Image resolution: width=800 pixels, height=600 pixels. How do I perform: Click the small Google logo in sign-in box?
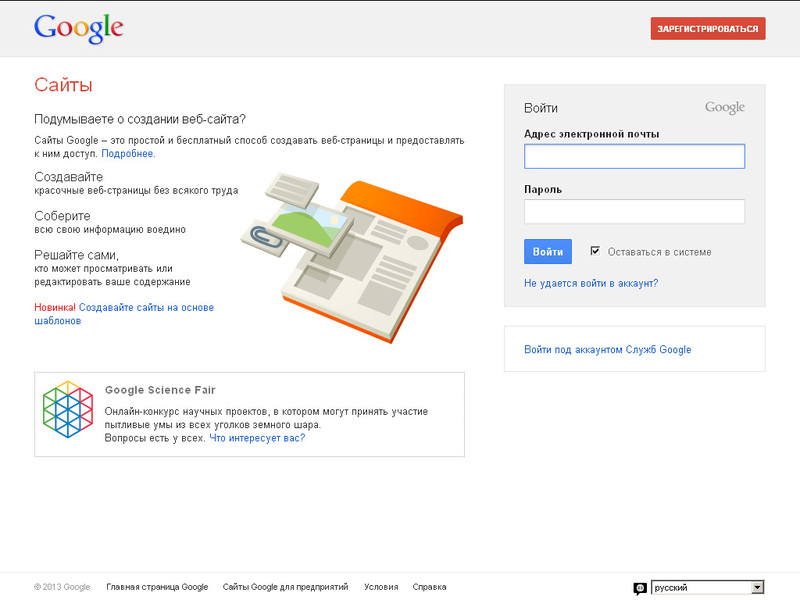[724, 108]
